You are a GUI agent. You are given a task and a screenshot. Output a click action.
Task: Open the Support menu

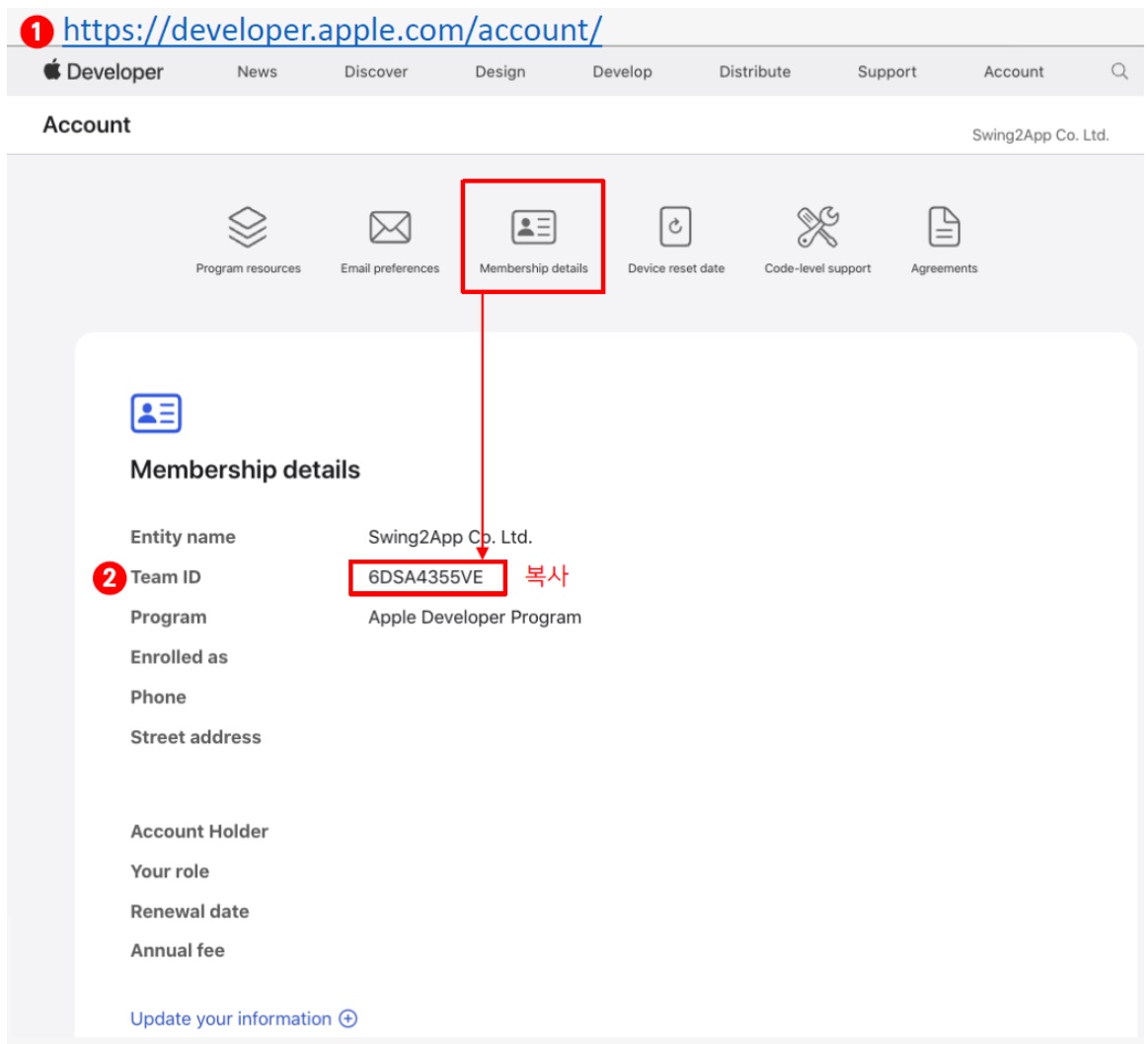(x=886, y=72)
